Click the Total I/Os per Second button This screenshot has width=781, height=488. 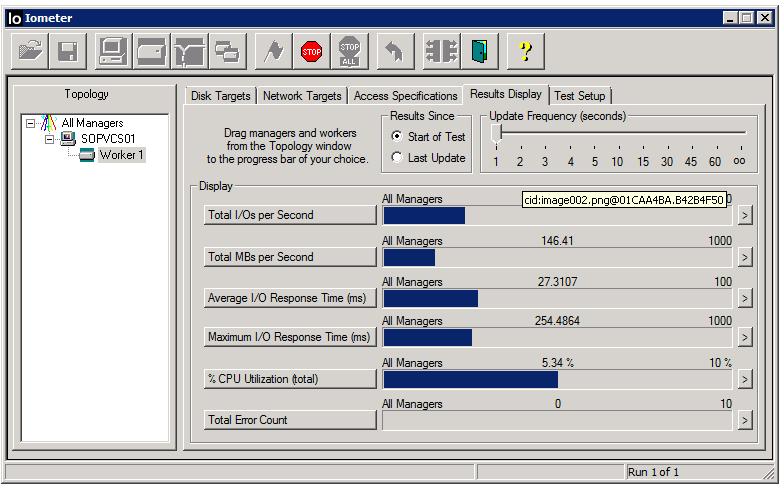click(290, 215)
